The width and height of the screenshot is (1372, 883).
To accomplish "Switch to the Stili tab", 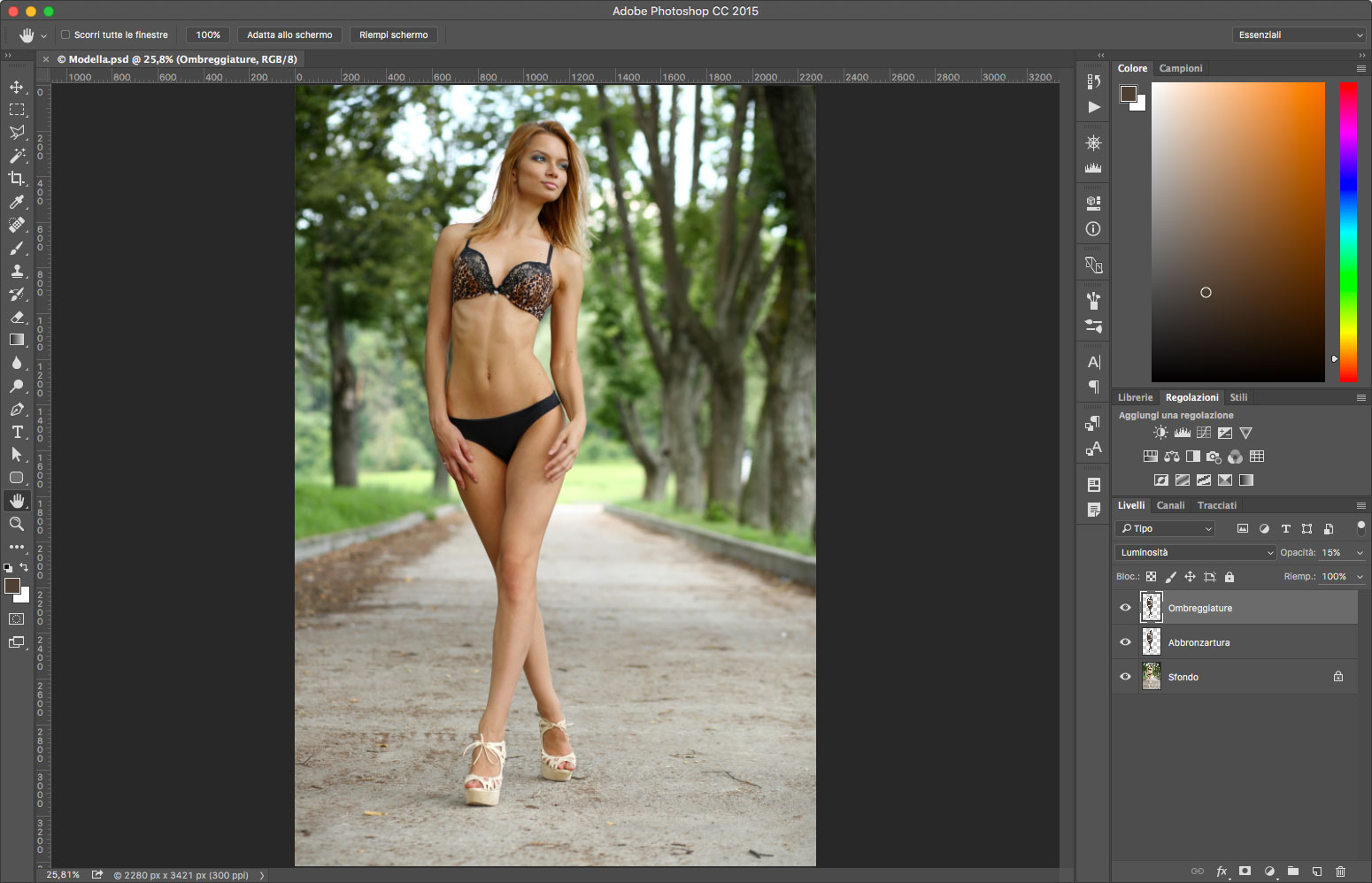I will [x=1238, y=397].
